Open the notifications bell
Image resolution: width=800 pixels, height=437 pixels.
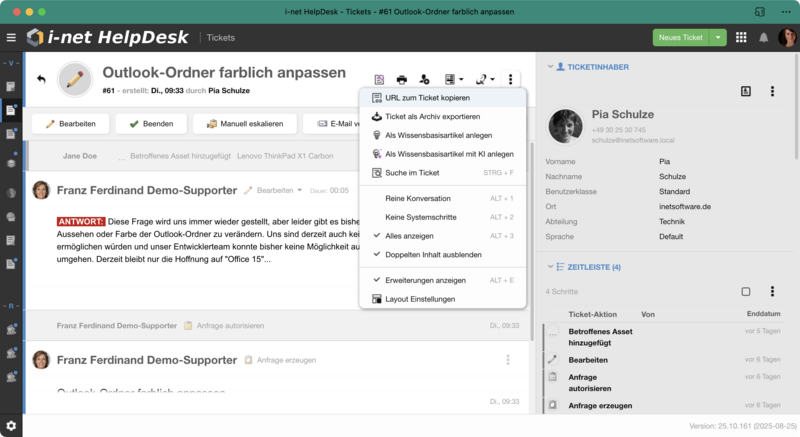763,38
